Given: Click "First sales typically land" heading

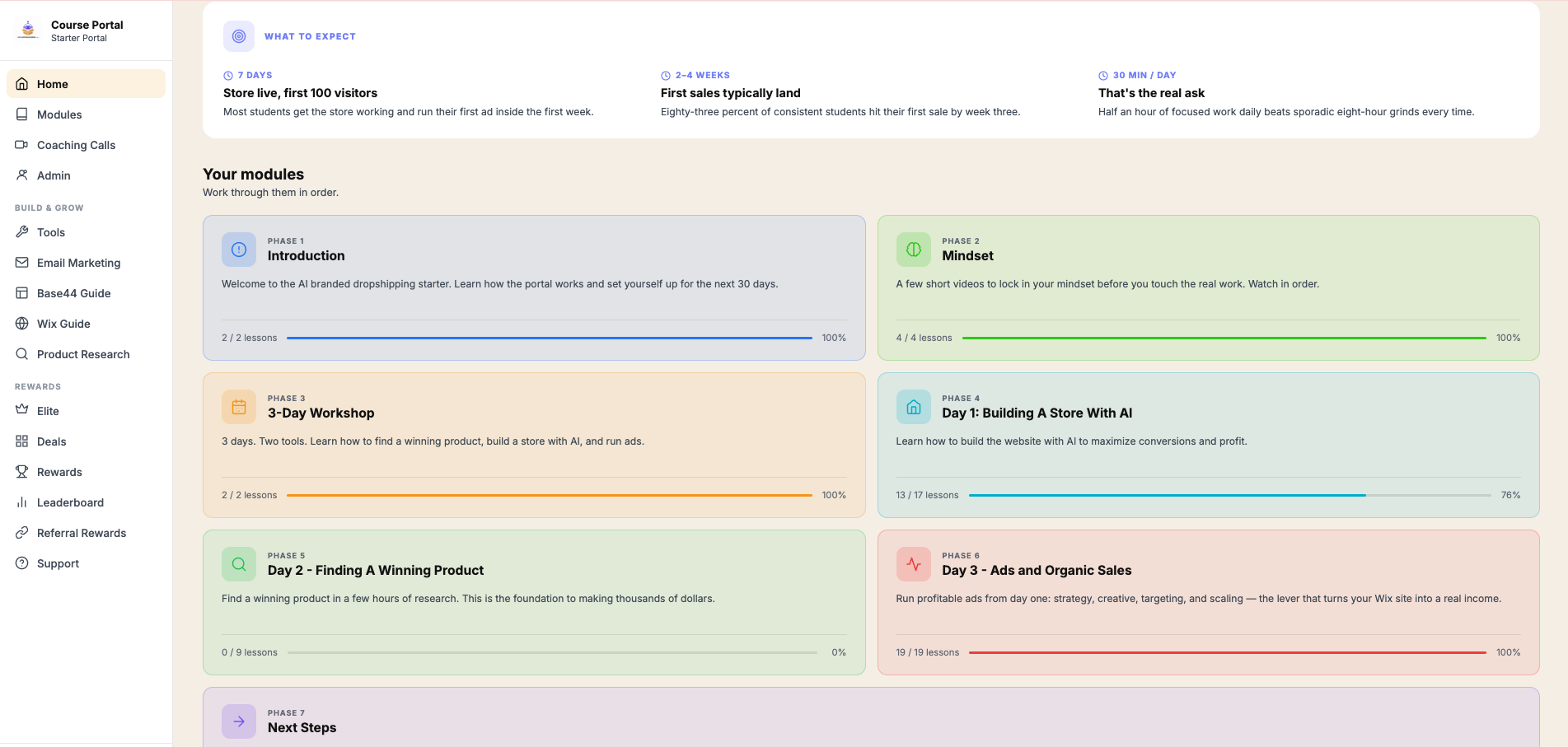Looking at the screenshot, I should pyautogui.click(x=730, y=93).
